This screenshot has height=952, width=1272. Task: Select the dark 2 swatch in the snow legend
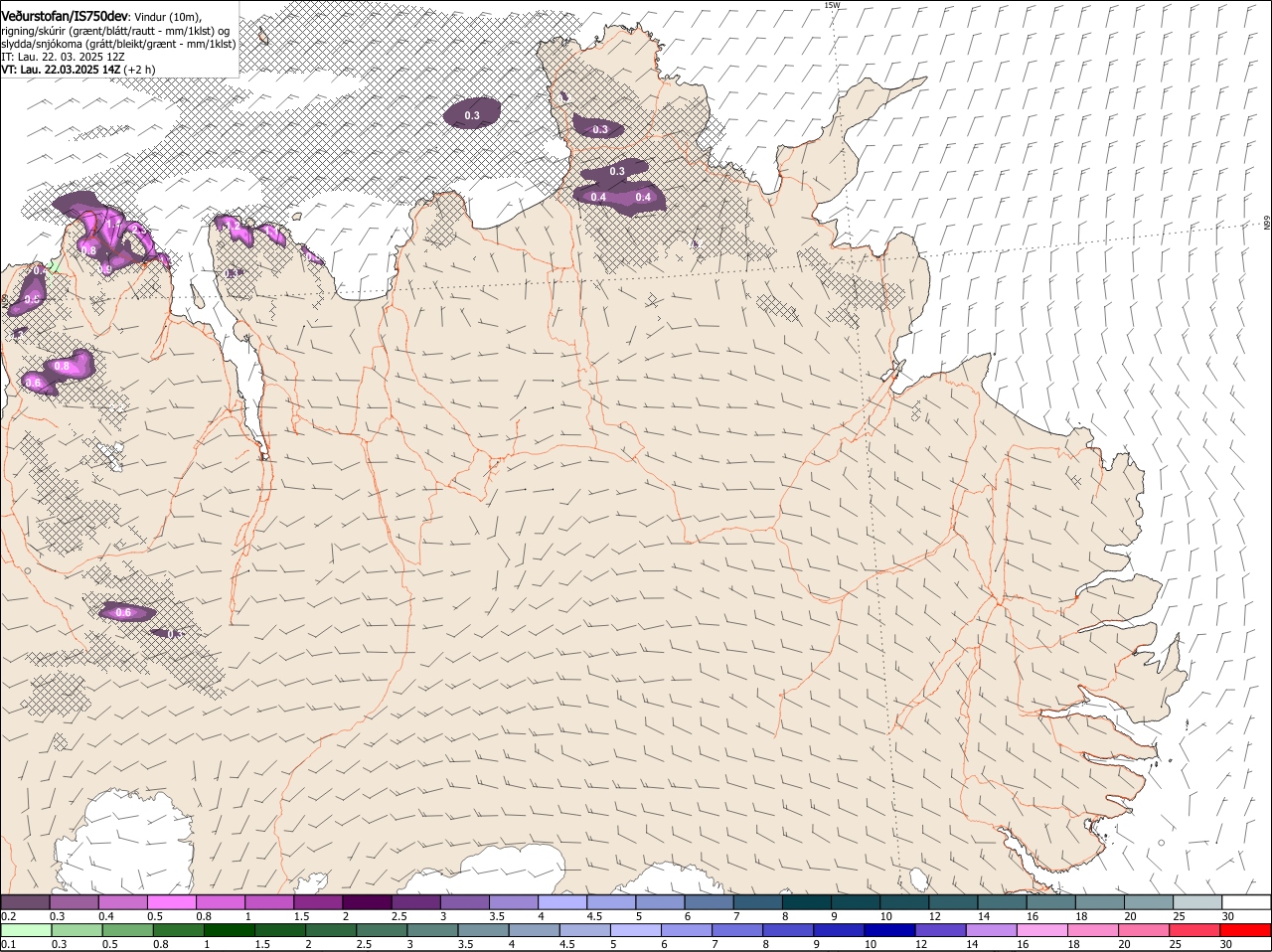pyautogui.click(x=367, y=901)
